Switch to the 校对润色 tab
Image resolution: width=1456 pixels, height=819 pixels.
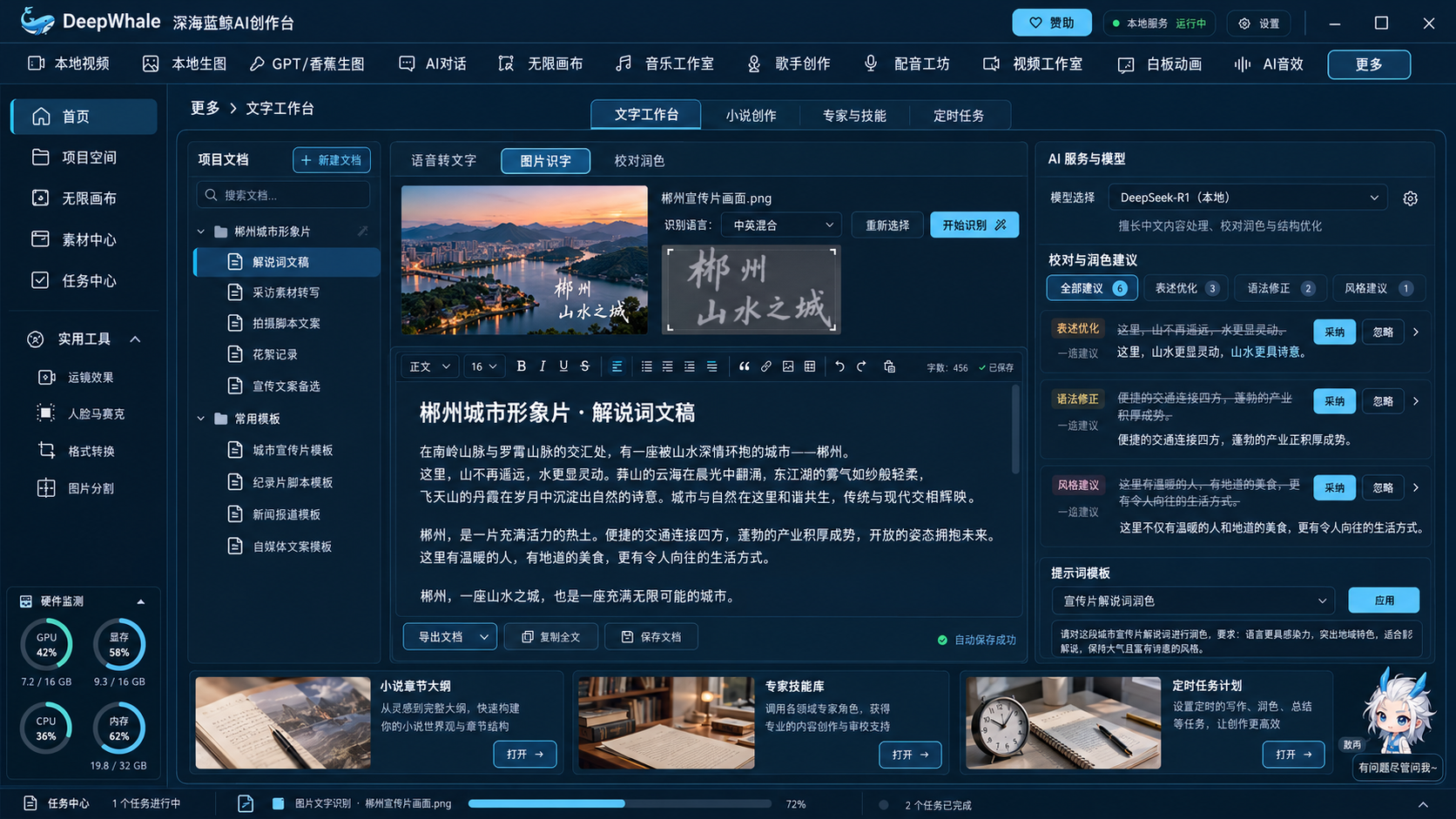click(x=639, y=160)
